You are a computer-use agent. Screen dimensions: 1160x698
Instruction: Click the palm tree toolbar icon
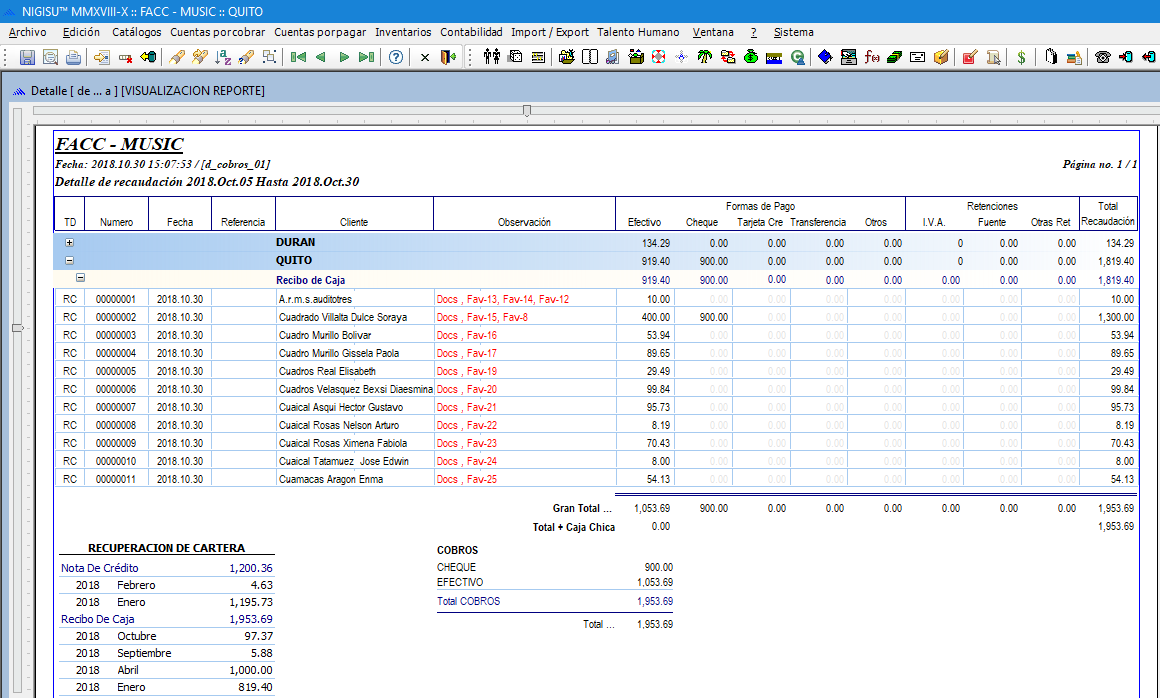click(x=705, y=57)
